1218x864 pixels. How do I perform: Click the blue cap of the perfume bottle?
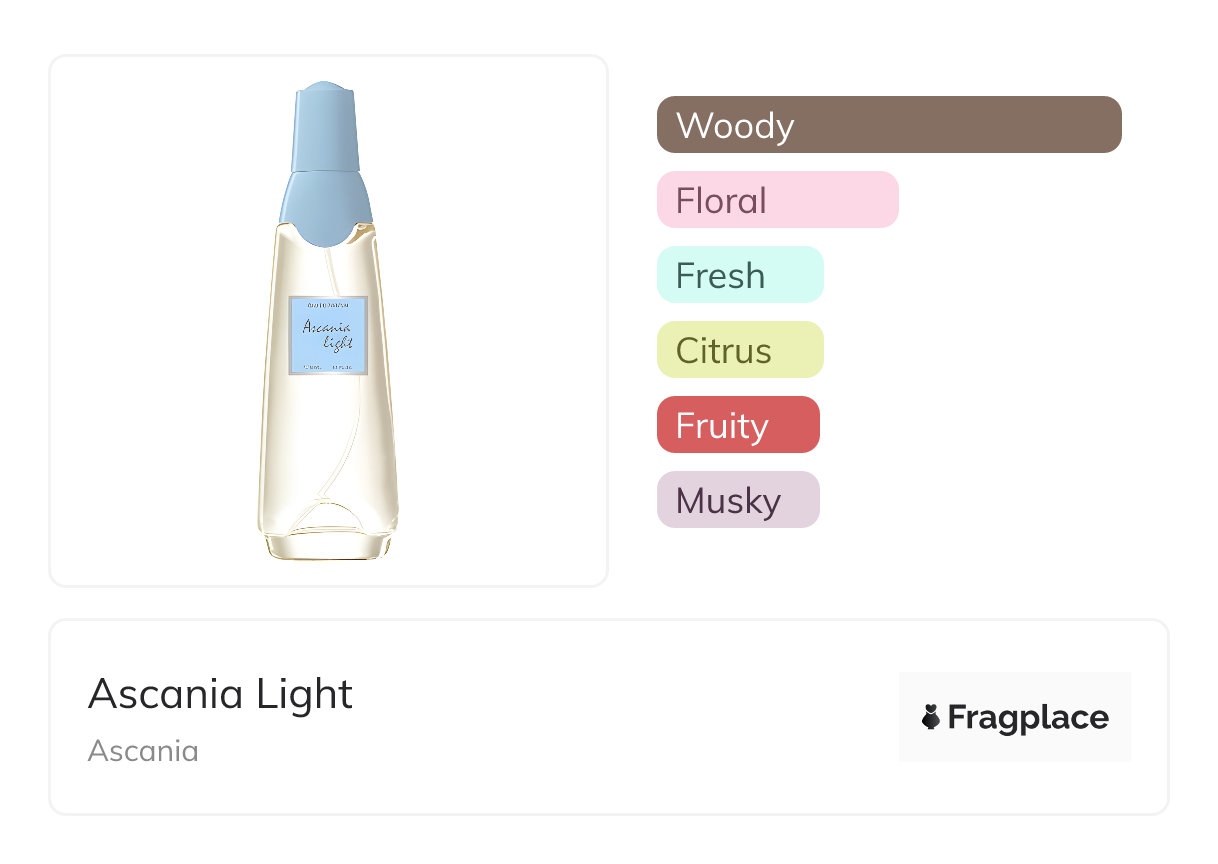click(326, 130)
